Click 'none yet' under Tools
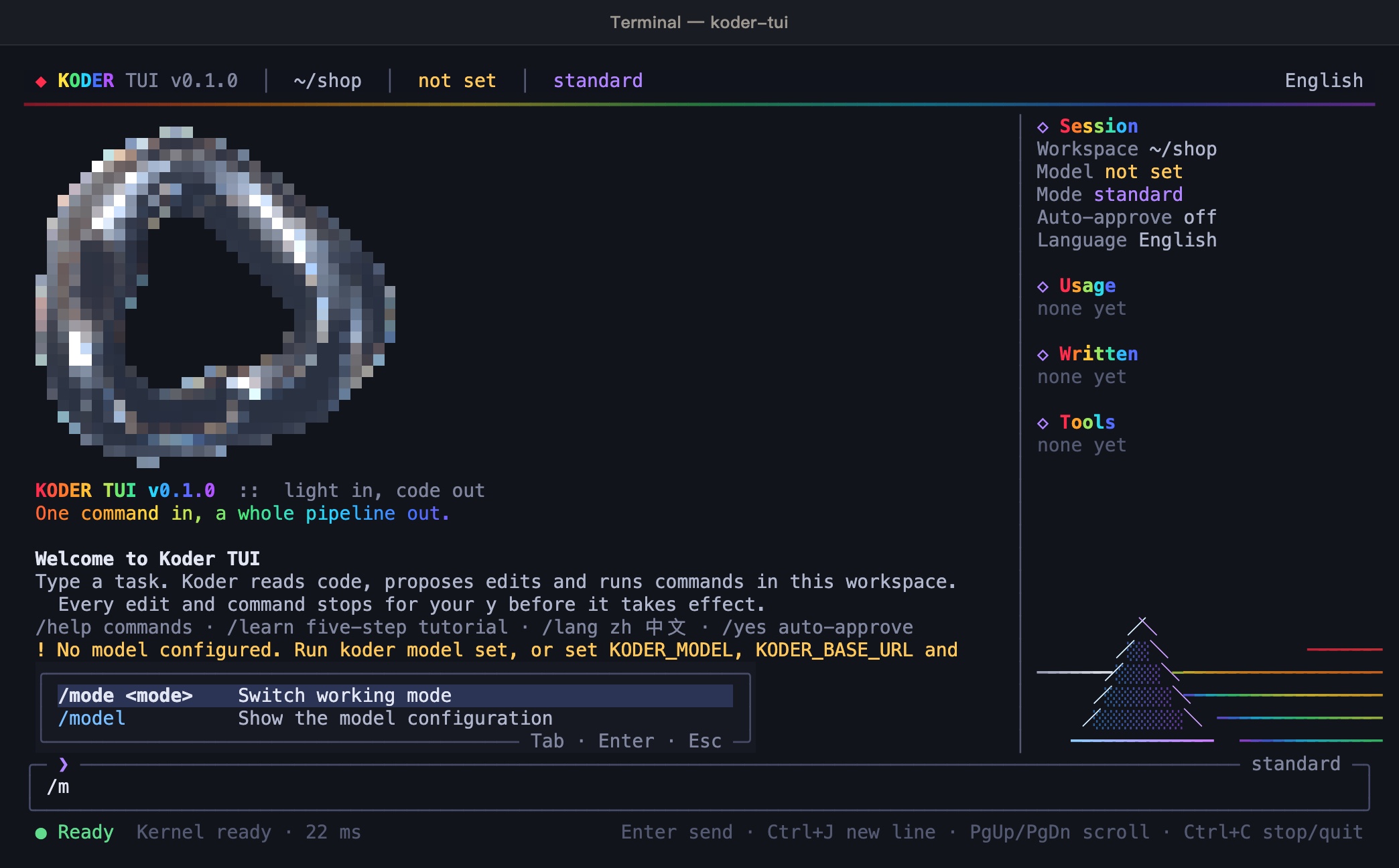Screen dimensions: 1399x868 (x=1081, y=445)
